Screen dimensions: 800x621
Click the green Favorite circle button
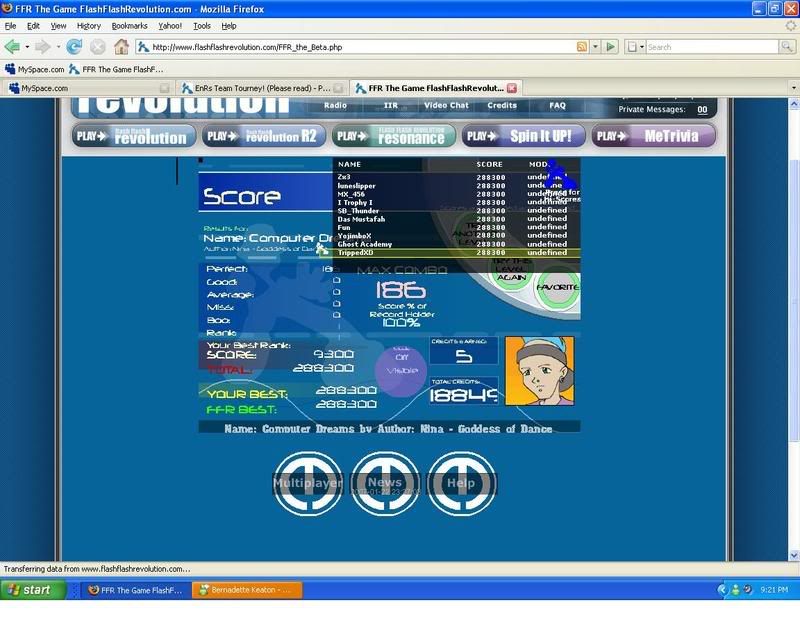pyautogui.click(x=557, y=288)
